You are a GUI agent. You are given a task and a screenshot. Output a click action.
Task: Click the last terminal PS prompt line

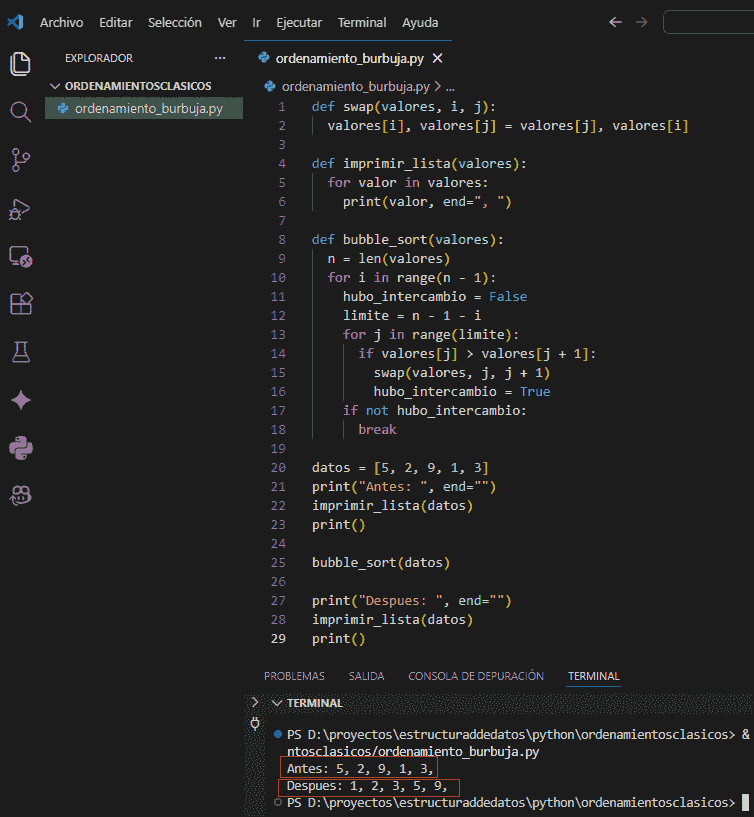point(511,802)
